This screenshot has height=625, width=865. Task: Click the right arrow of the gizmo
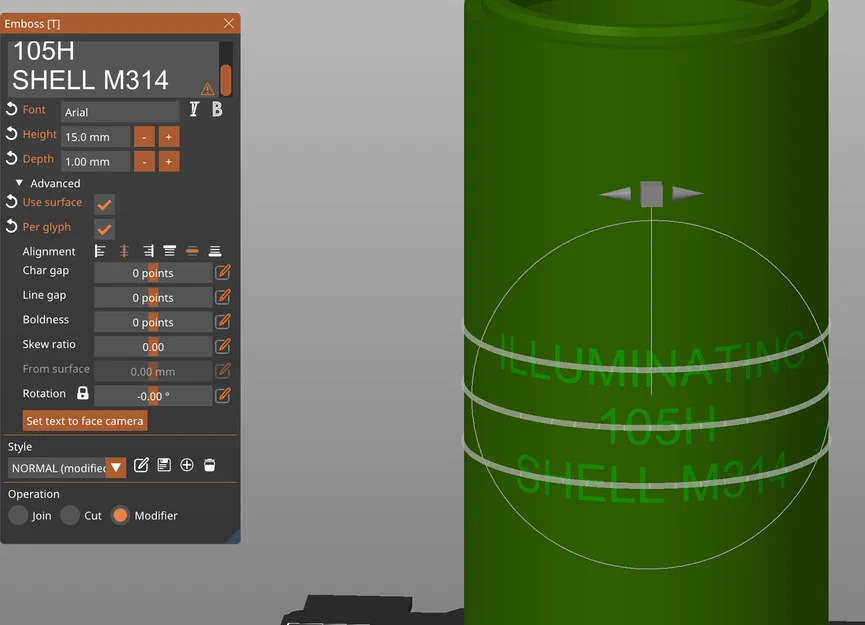tap(687, 194)
